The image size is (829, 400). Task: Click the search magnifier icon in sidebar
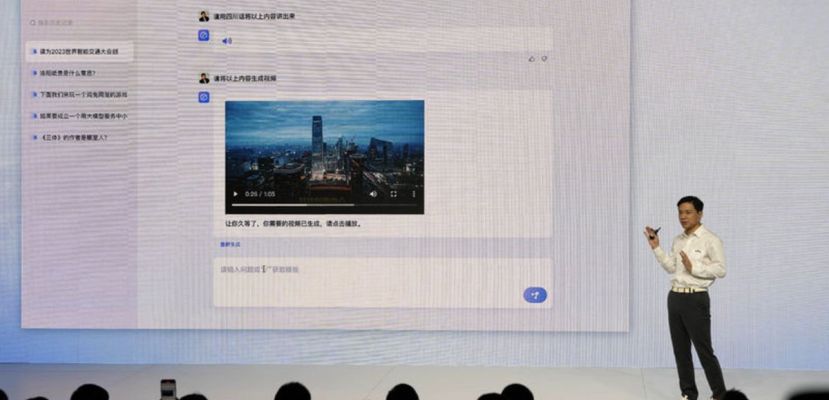pyautogui.click(x=32, y=22)
